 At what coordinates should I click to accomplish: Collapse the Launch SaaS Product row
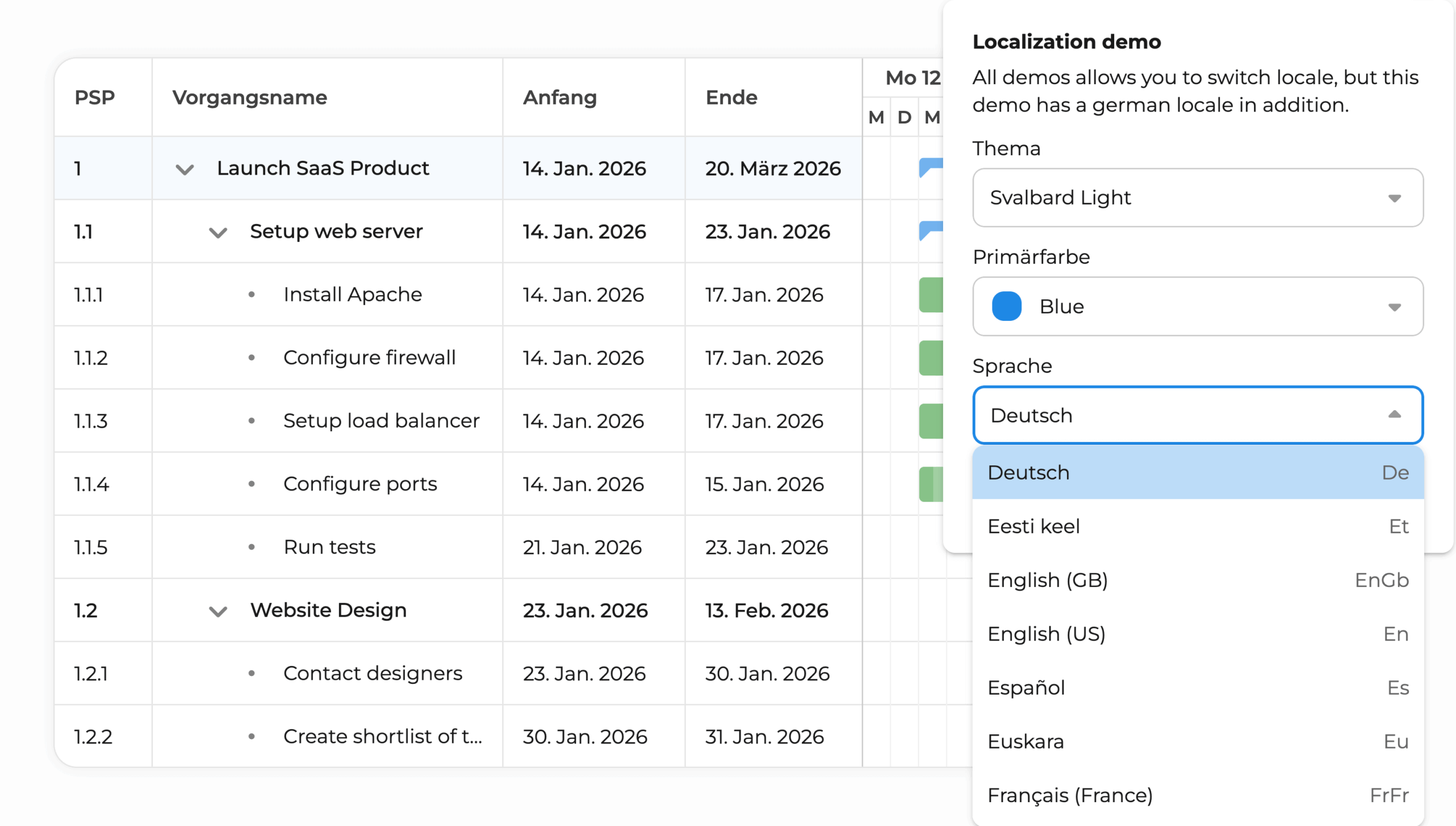pos(185,169)
